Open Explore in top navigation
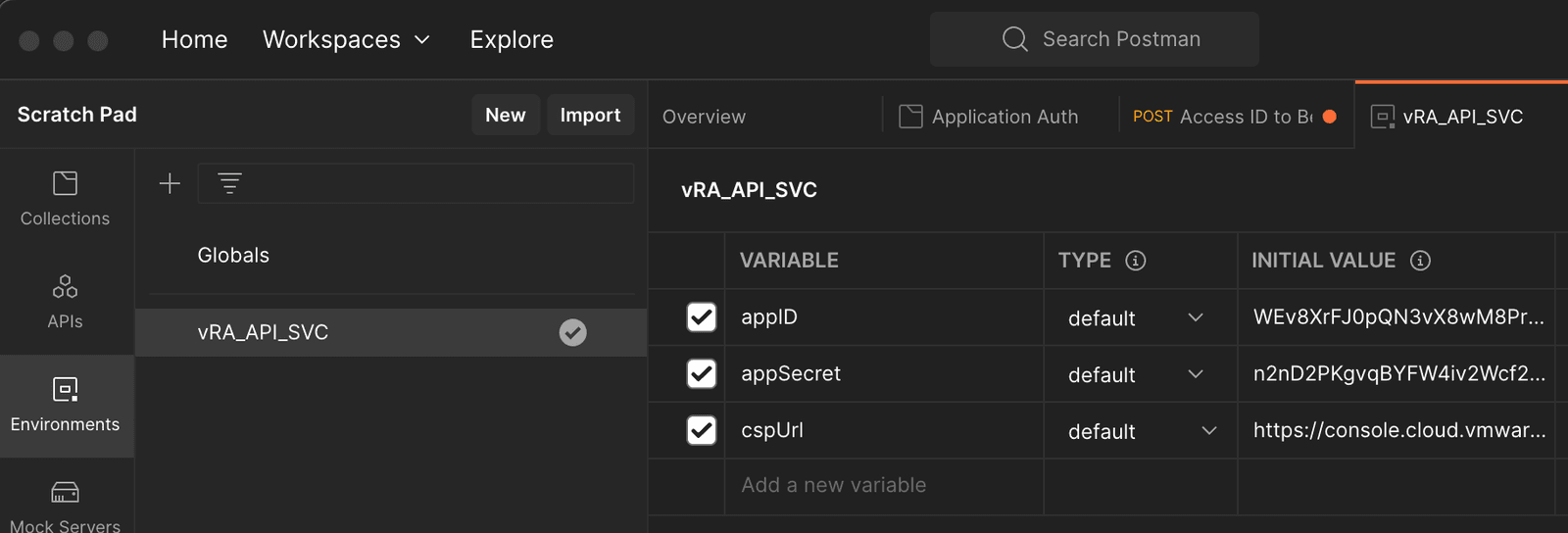Image resolution: width=1568 pixels, height=533 pixels. 512,39
